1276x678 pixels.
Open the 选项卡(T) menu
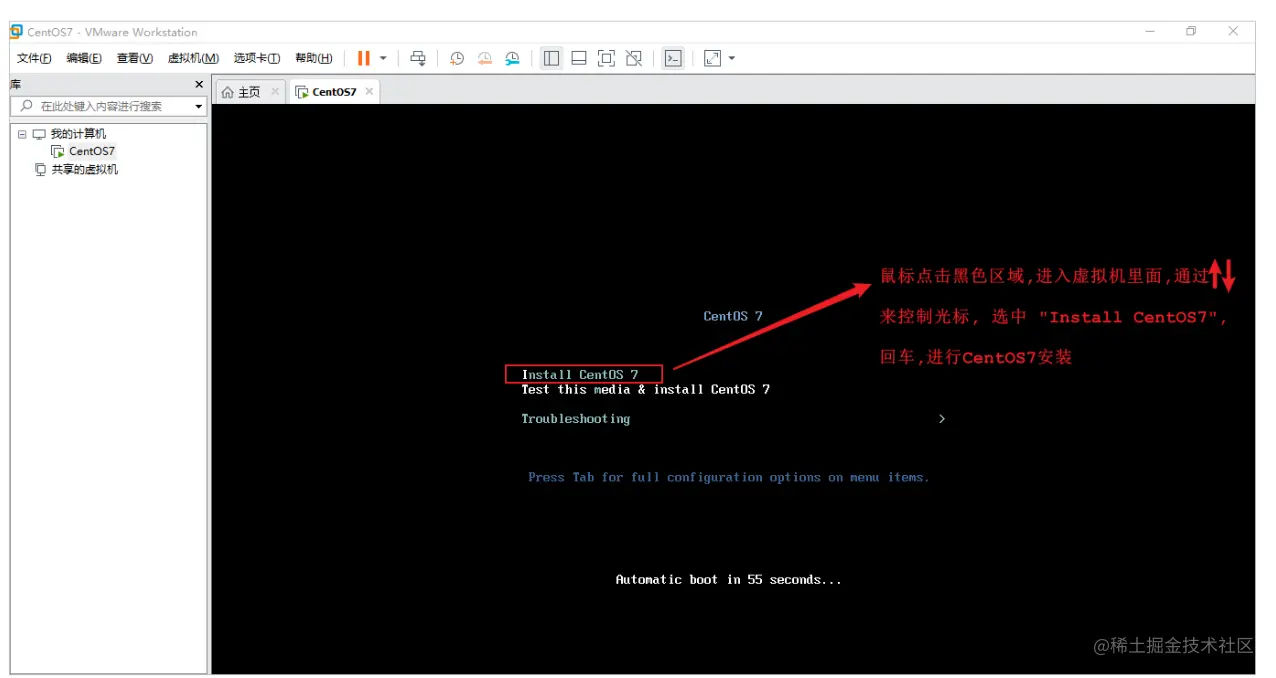point(257,58)
